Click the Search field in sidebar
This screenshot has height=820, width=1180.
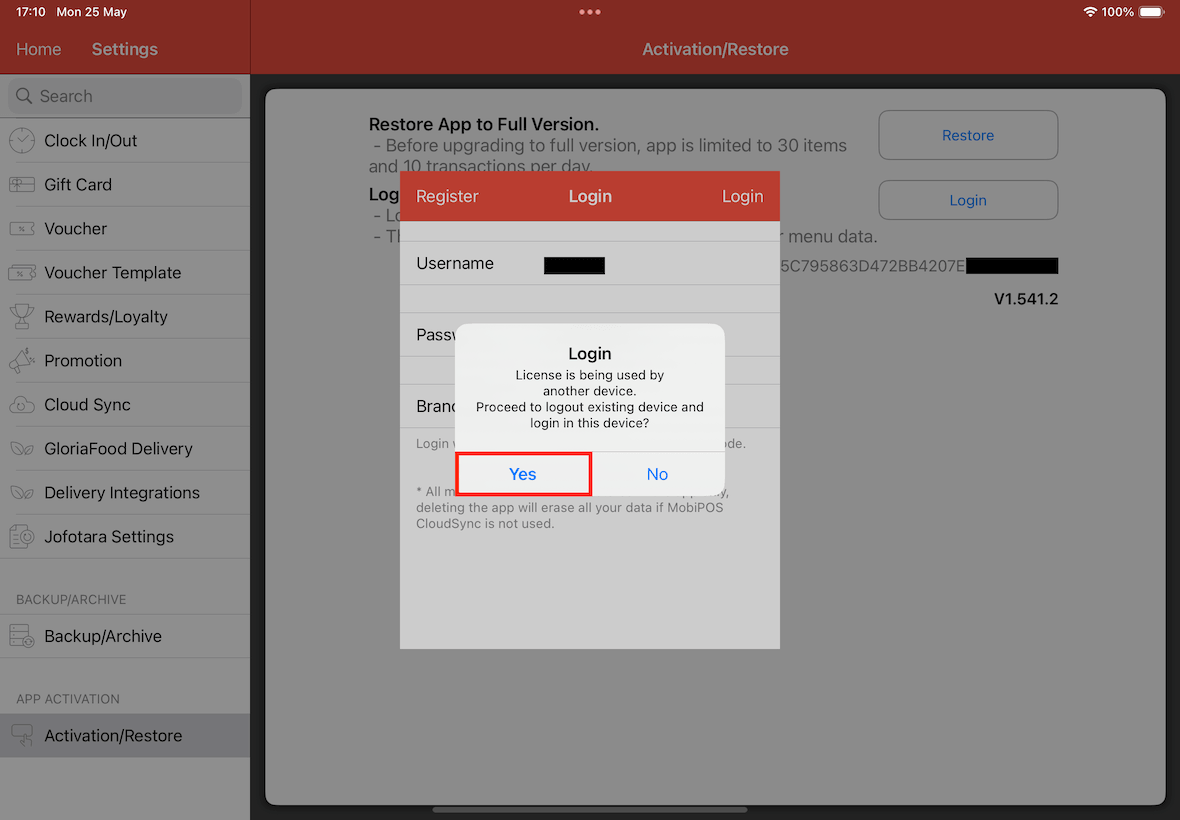tap(125, 96)
